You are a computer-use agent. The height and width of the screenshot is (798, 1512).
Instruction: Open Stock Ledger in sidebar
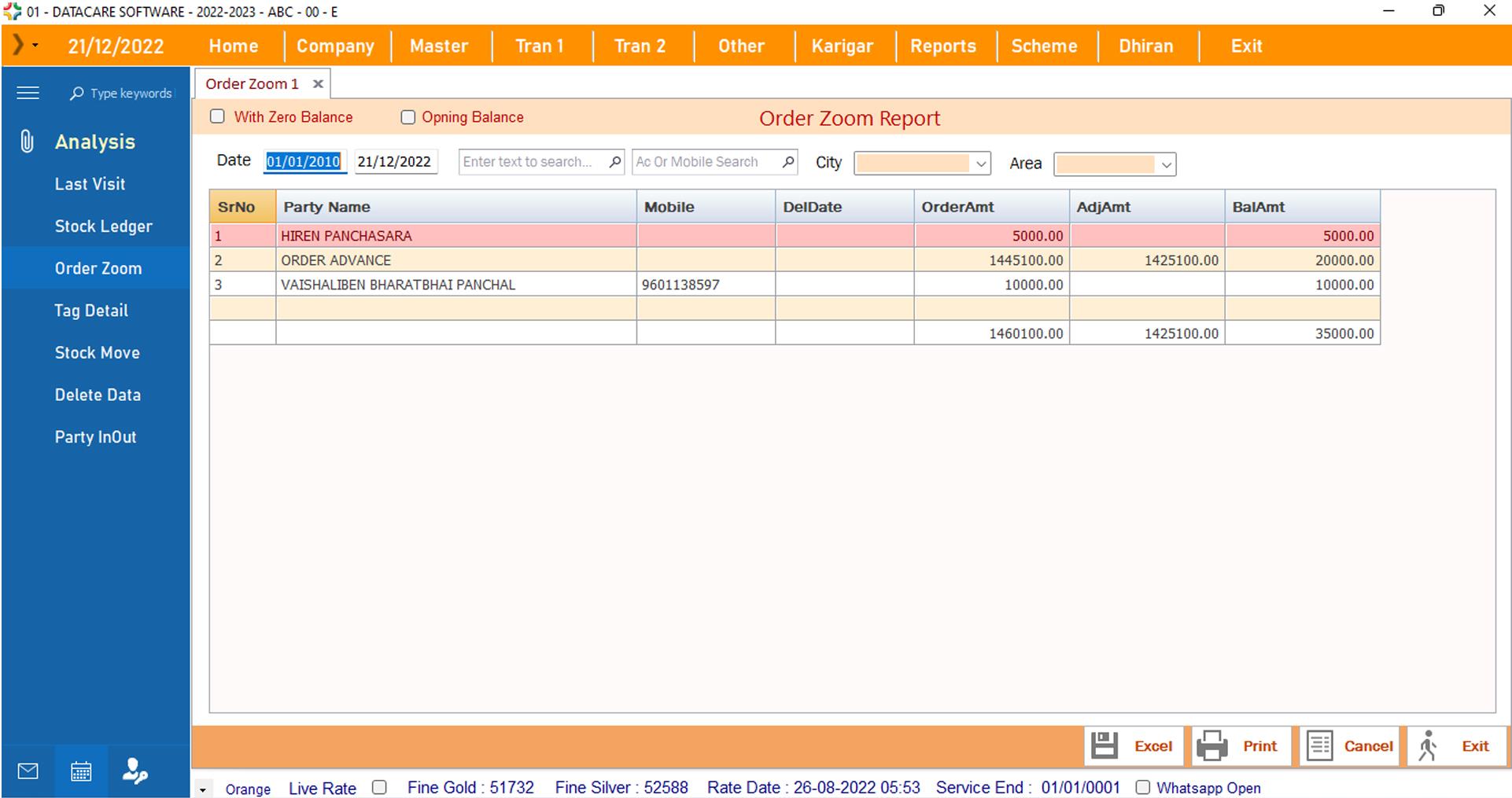pyautogui.click(x=103, y=226)
